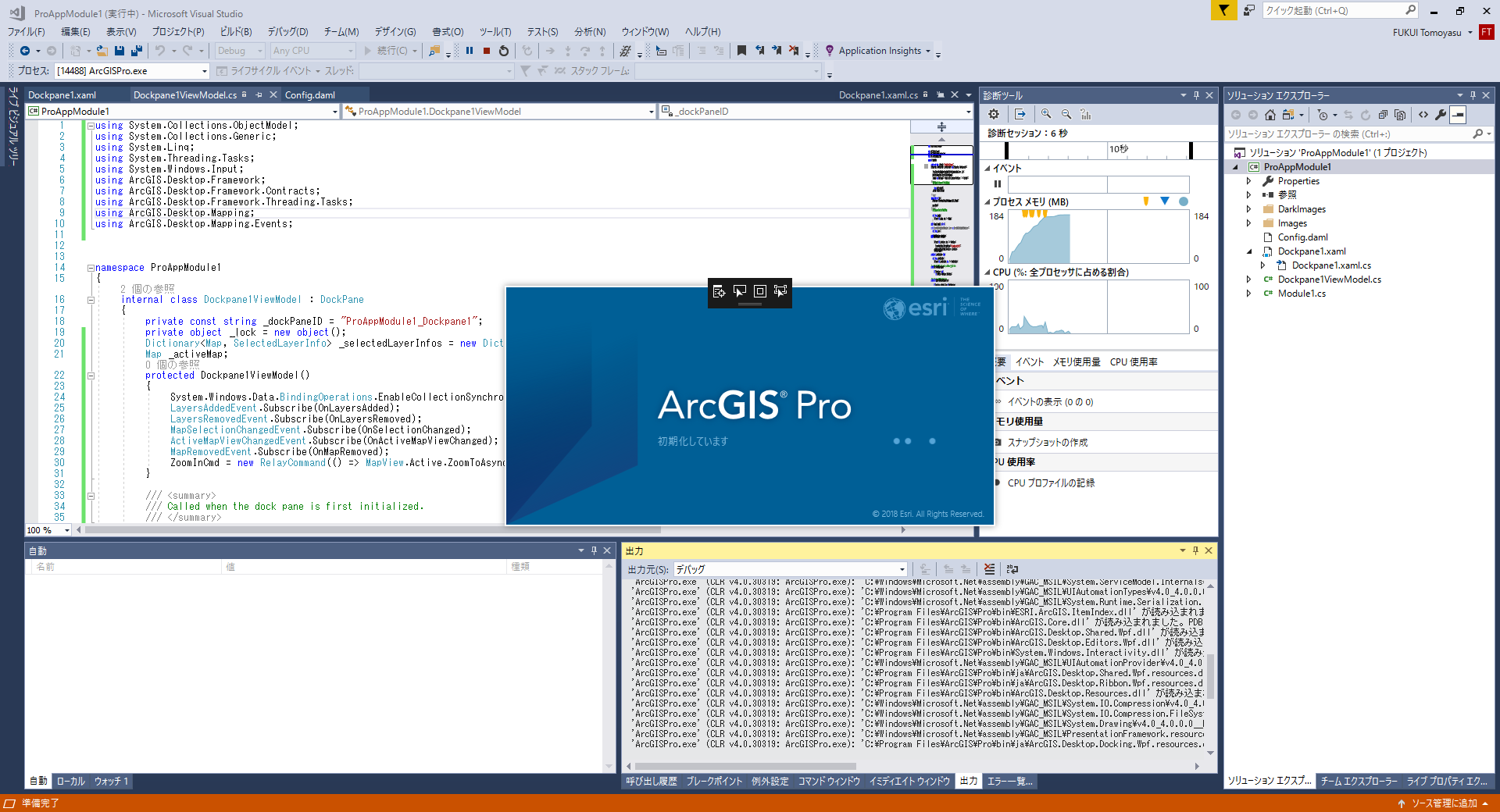Image resolution: width=1500 pixels, height=812 pixels.
Task: Open file with the folder icon in the toolbar
Action: [x=102, y=51]
